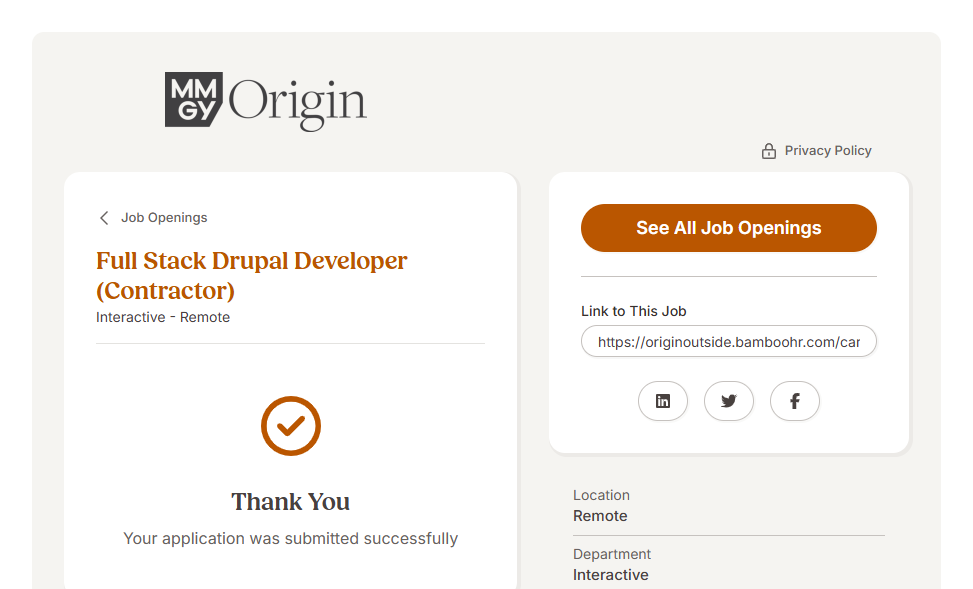
Task: Click the Thank You heading
Action: click(291, 502)
